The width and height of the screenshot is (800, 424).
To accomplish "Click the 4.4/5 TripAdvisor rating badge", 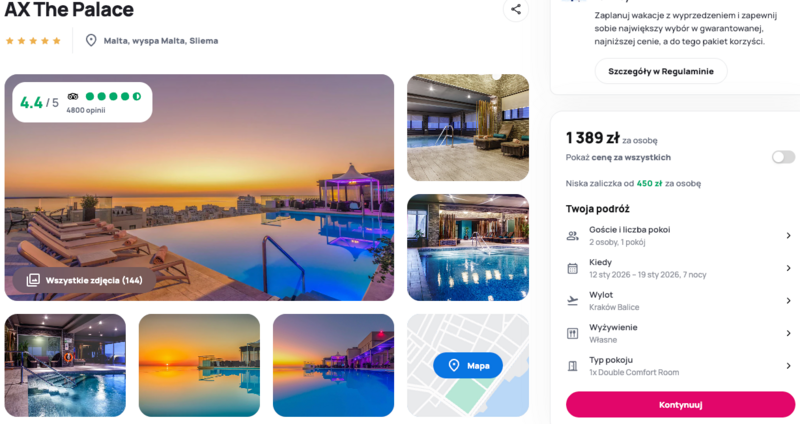I will point(82,102).
